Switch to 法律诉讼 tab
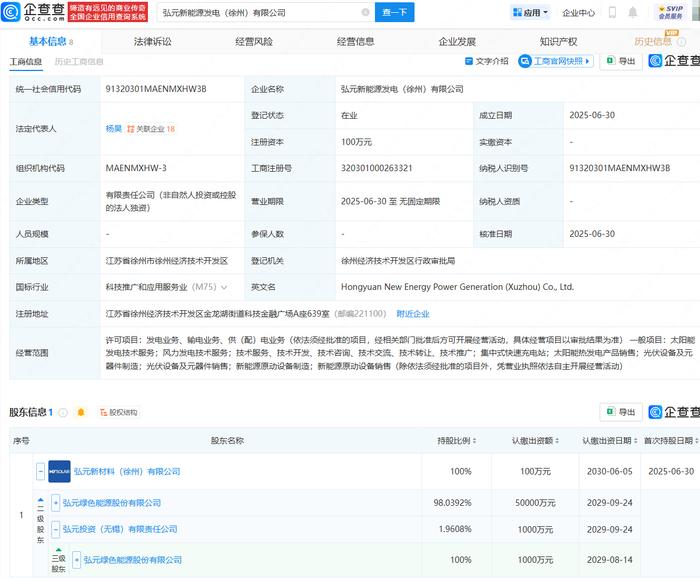 click(152, 42)
